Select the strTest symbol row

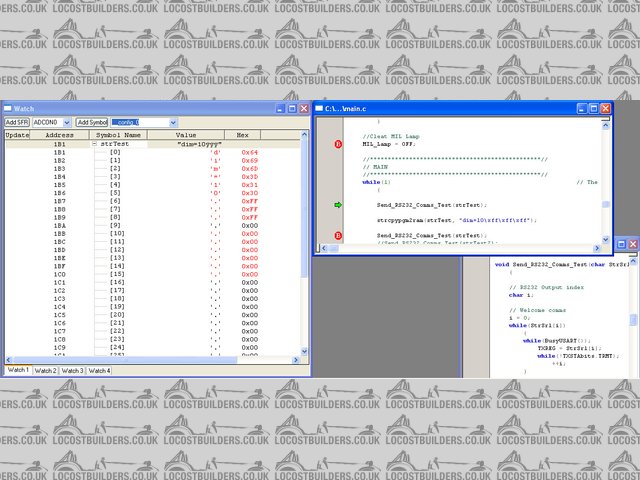153,144
